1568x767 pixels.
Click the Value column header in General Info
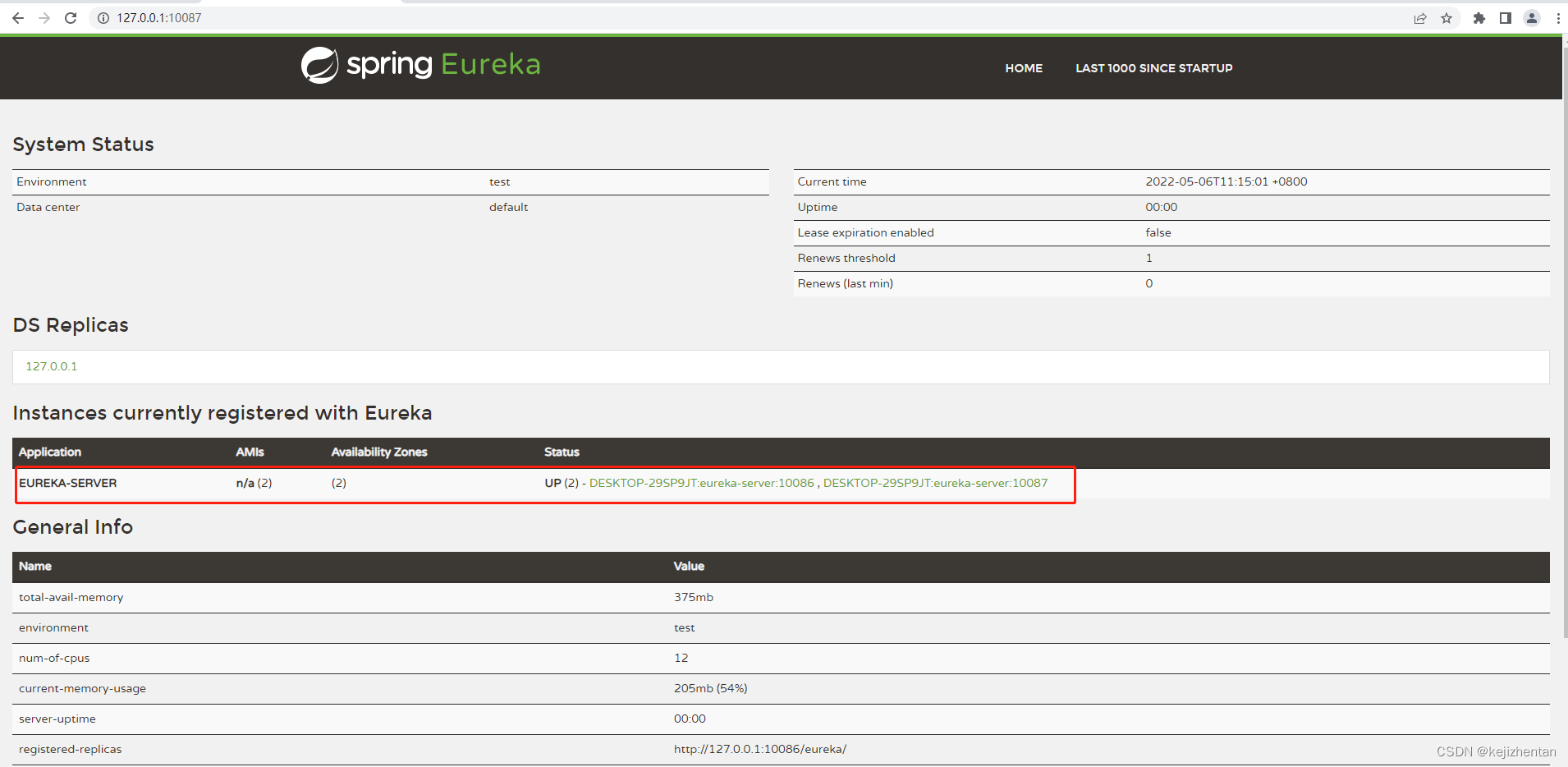(x=689, y=566)
